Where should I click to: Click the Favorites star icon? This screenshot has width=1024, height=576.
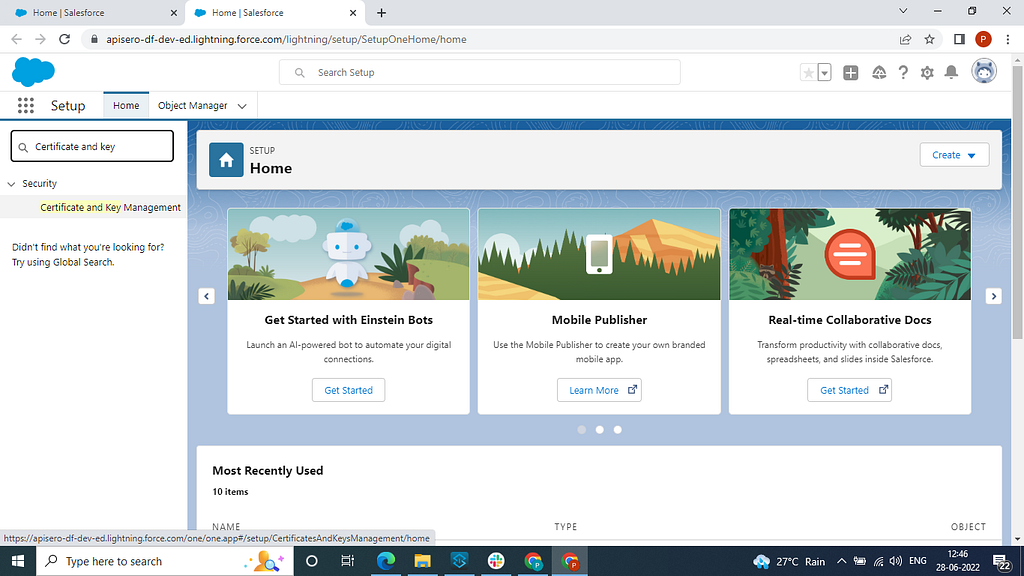point(808,72)
